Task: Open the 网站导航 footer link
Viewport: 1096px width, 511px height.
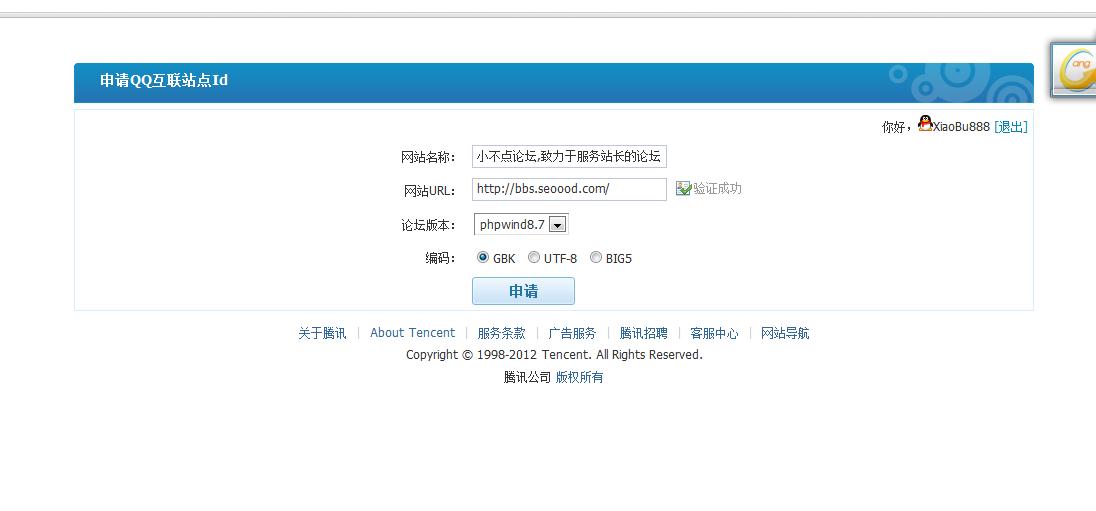Action: [785, 333]
